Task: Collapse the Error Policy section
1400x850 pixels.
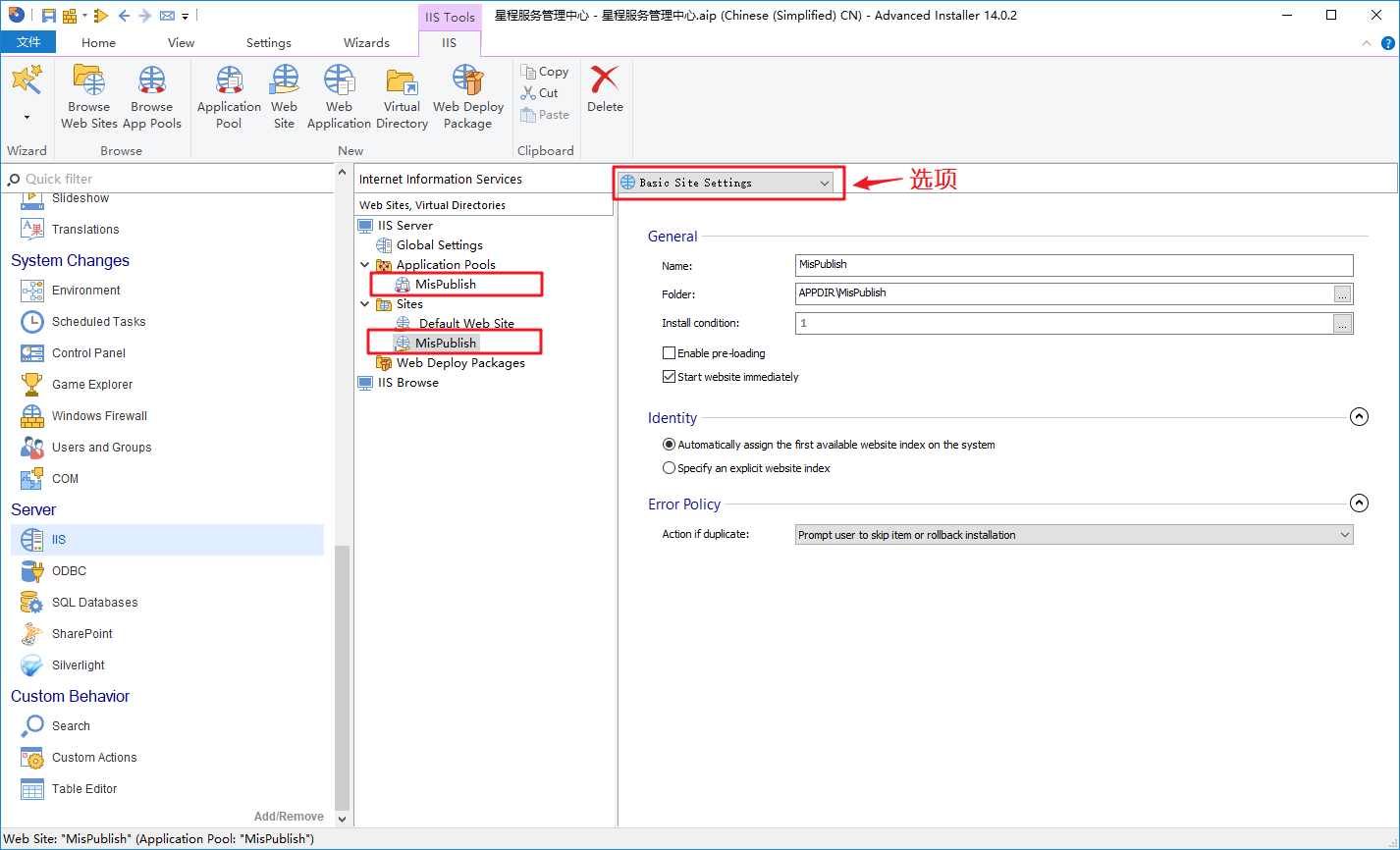Action: pyautogui.click(x=1359, y=504)
